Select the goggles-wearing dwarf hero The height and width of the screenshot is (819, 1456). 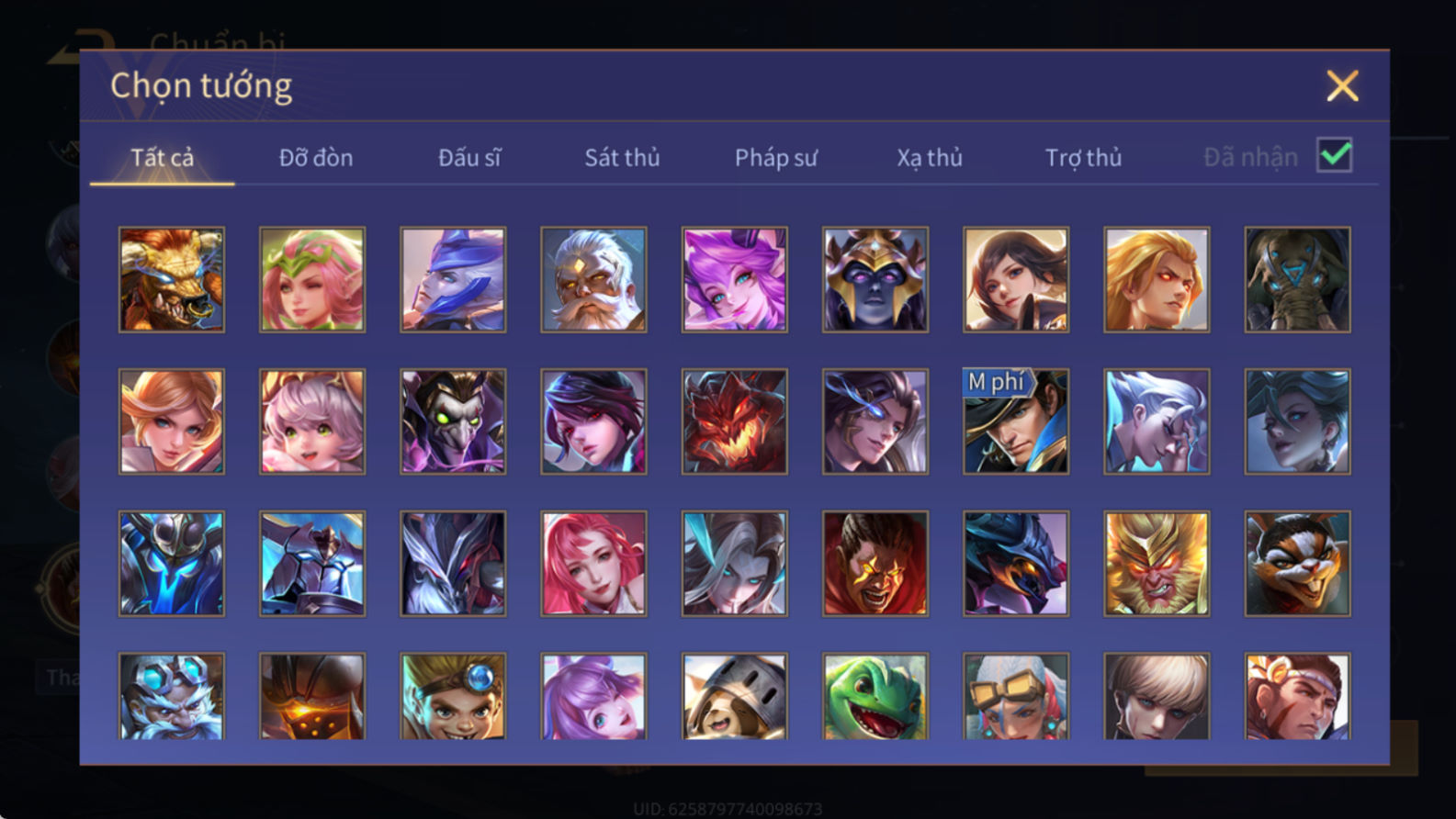[x=172, y=697]
